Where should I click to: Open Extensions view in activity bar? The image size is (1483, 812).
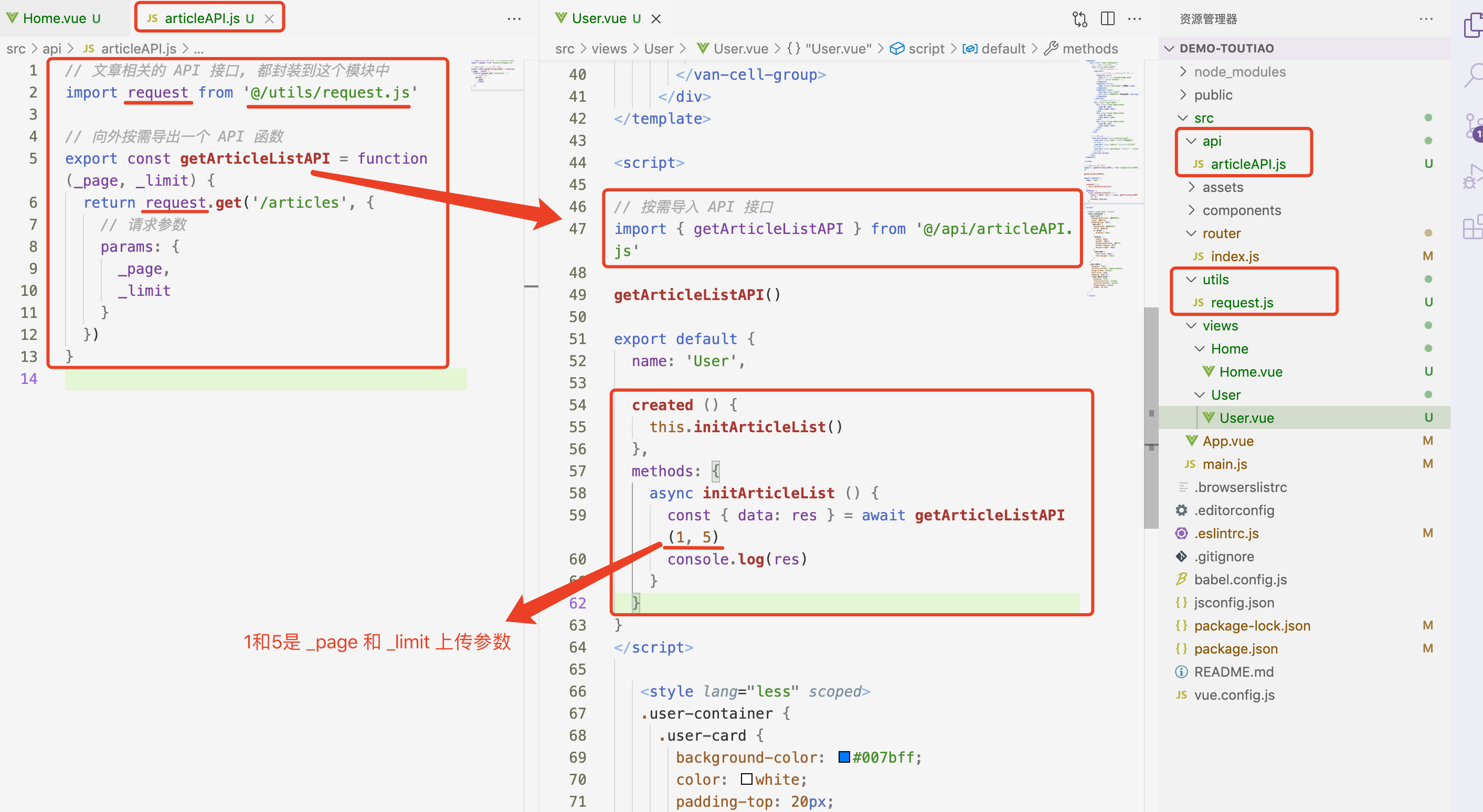[x=1473, y=228]
